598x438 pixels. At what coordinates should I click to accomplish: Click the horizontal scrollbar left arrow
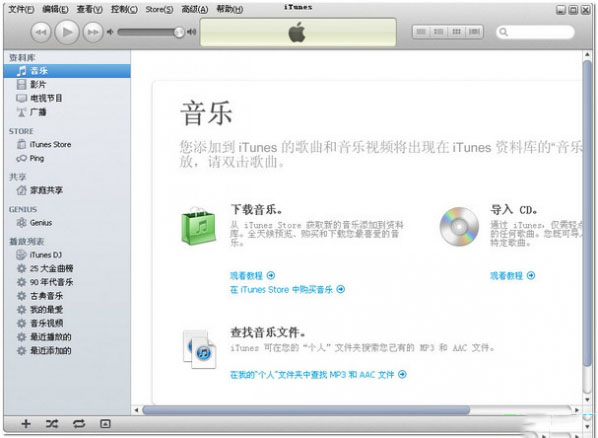(136, 410)
